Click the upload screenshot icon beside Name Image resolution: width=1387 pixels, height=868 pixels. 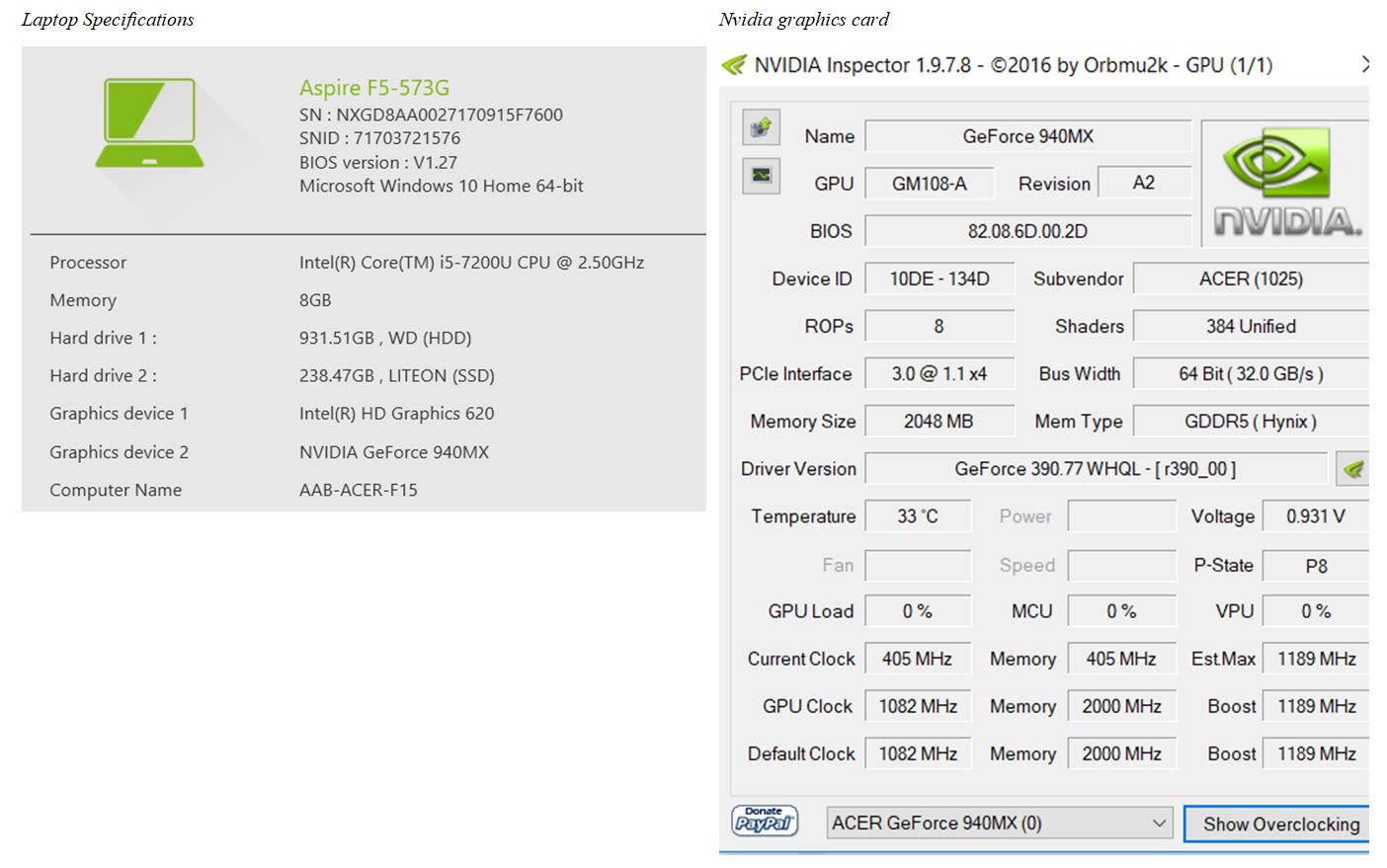tap(761, 127)
